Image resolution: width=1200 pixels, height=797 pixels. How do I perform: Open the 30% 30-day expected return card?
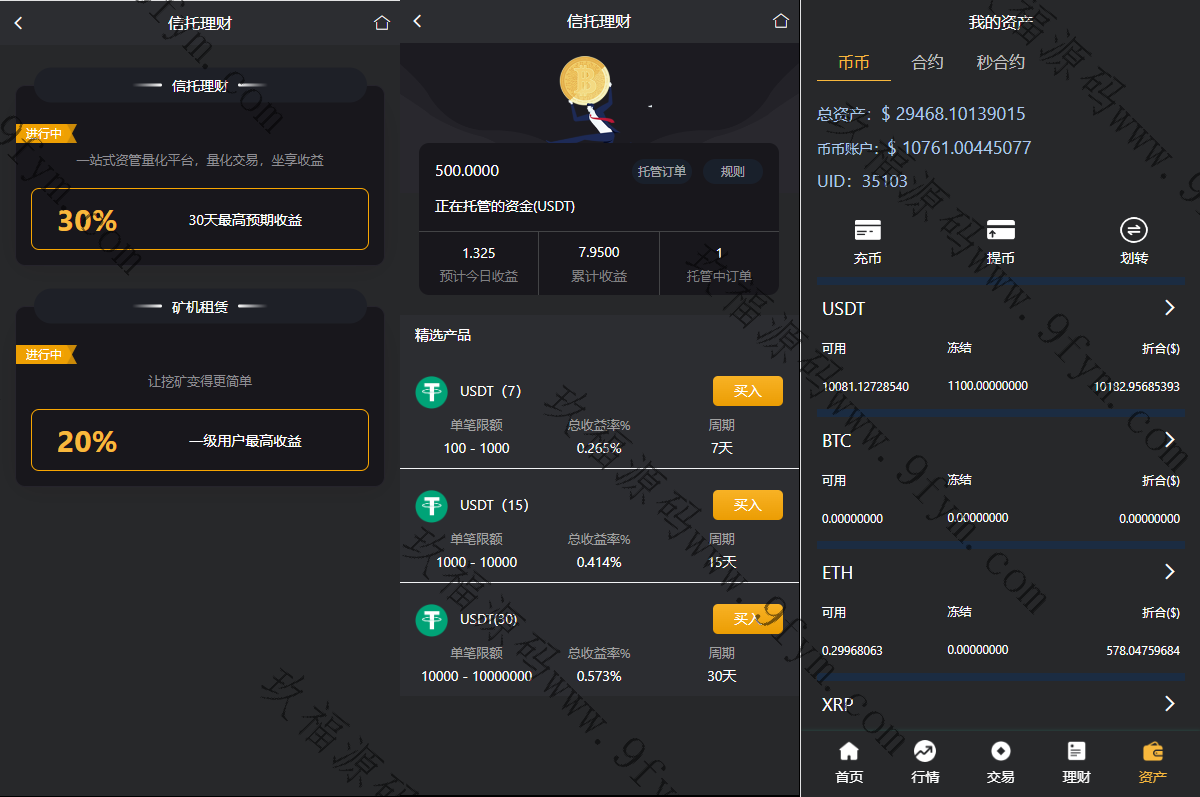pos(200,219)
